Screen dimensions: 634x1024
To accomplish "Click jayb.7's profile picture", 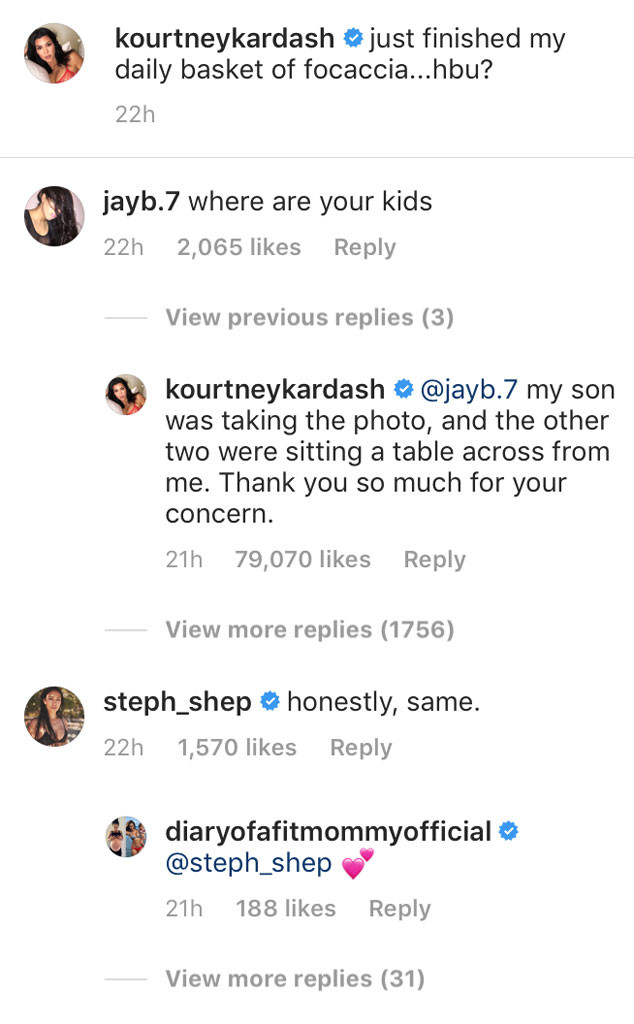I will point(54,216).
